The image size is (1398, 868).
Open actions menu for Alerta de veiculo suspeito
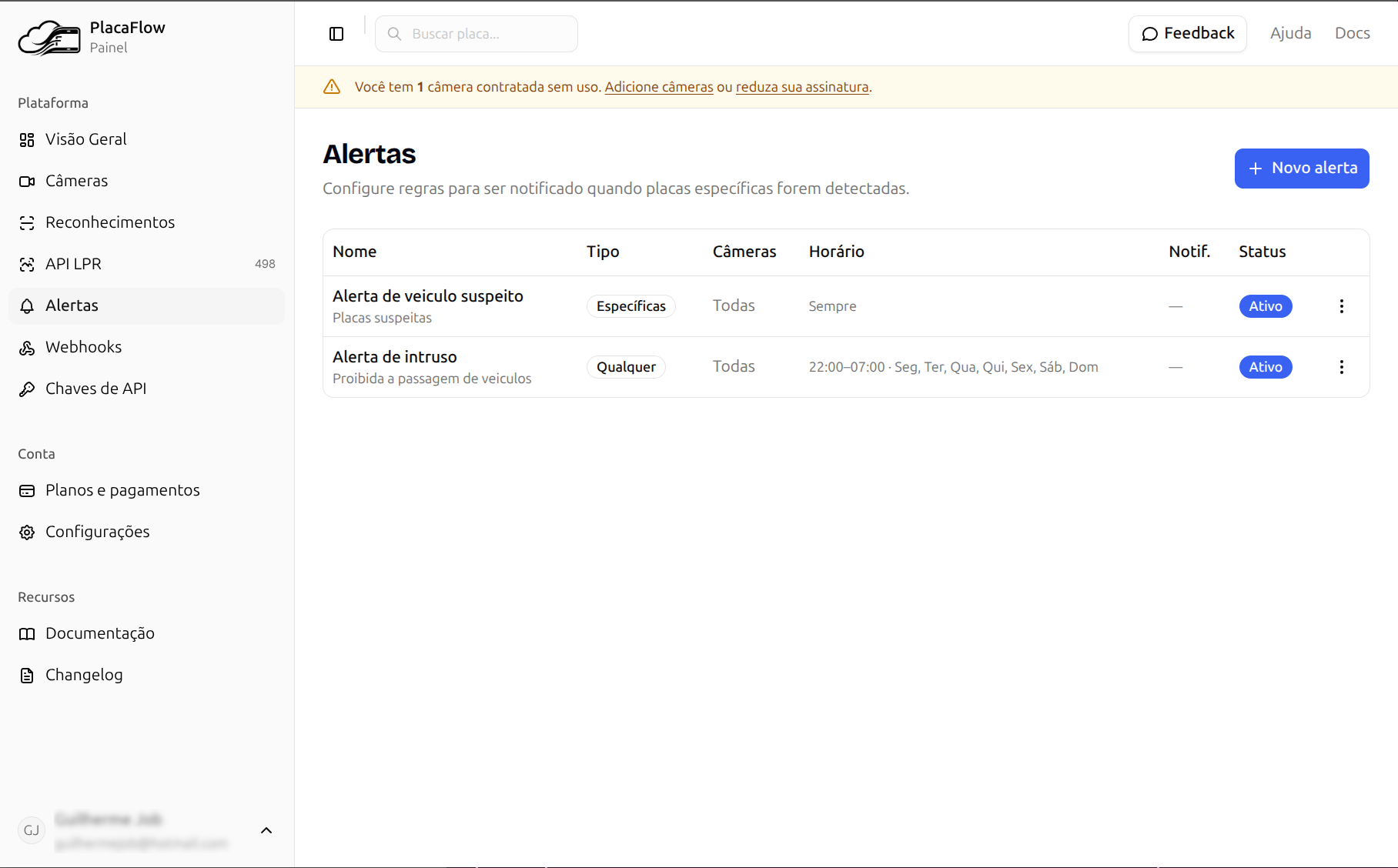click(1341, 306)
